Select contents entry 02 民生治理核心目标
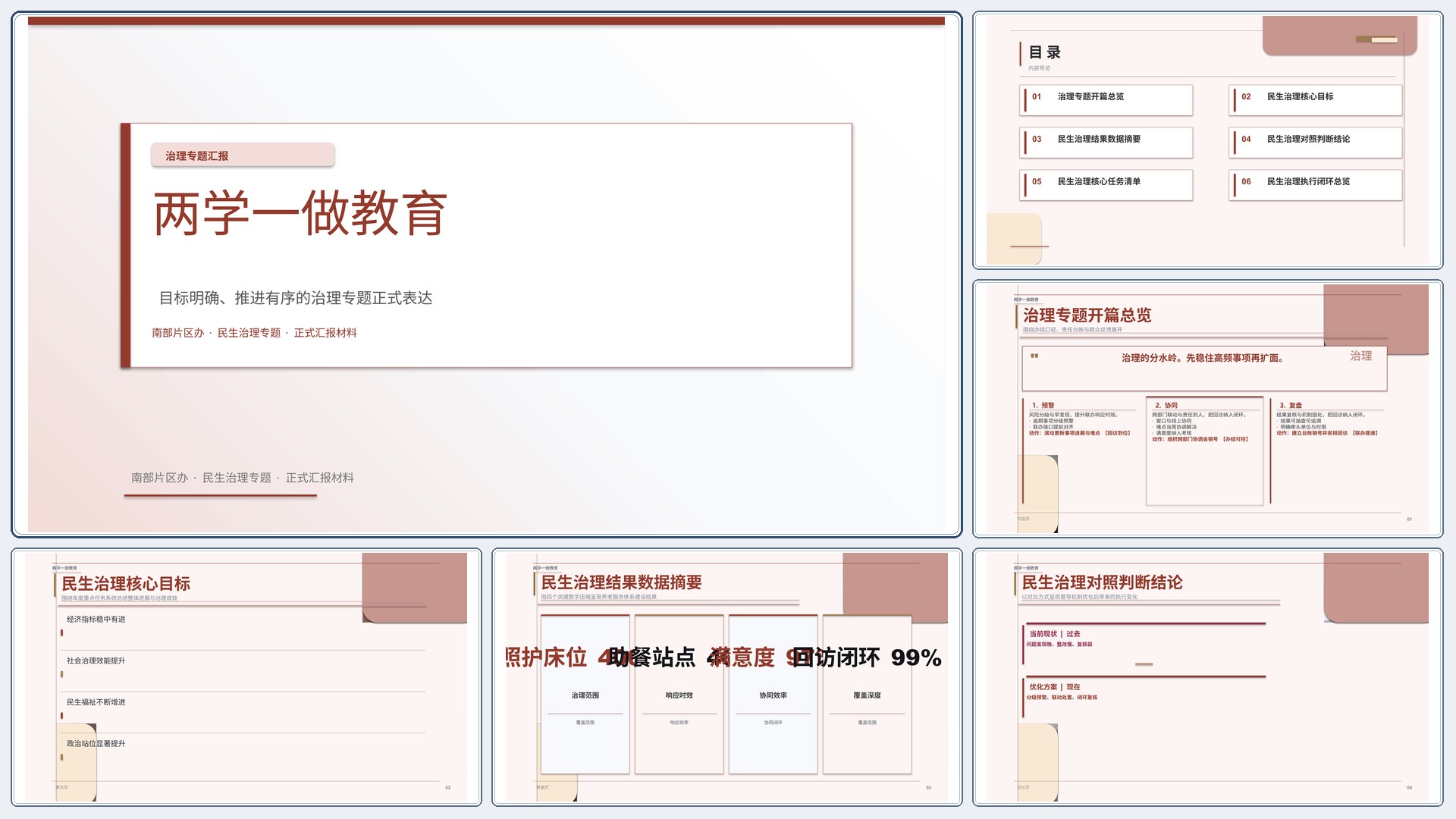Viewport: 1456px width, 819px height. 1316,100
